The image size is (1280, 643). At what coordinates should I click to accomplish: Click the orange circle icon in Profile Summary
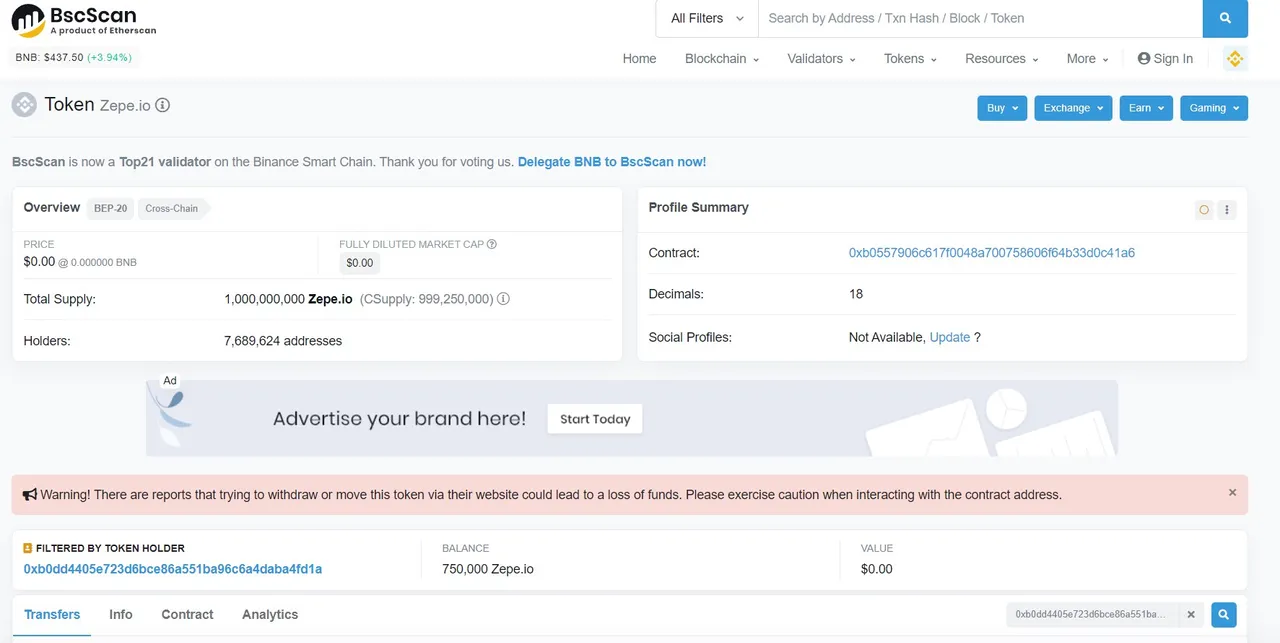pos(1204,210)
